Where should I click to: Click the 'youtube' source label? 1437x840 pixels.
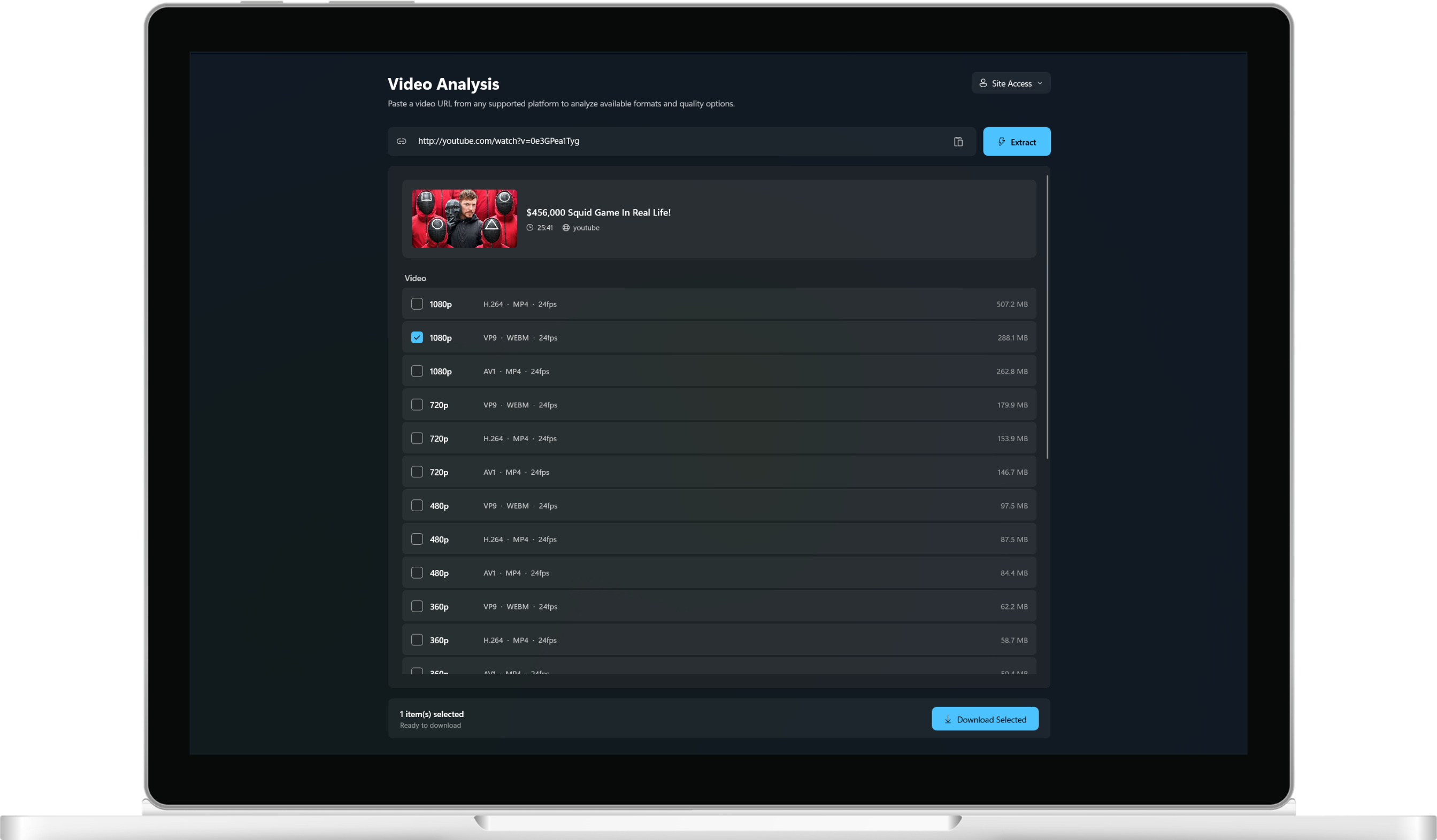586,228
